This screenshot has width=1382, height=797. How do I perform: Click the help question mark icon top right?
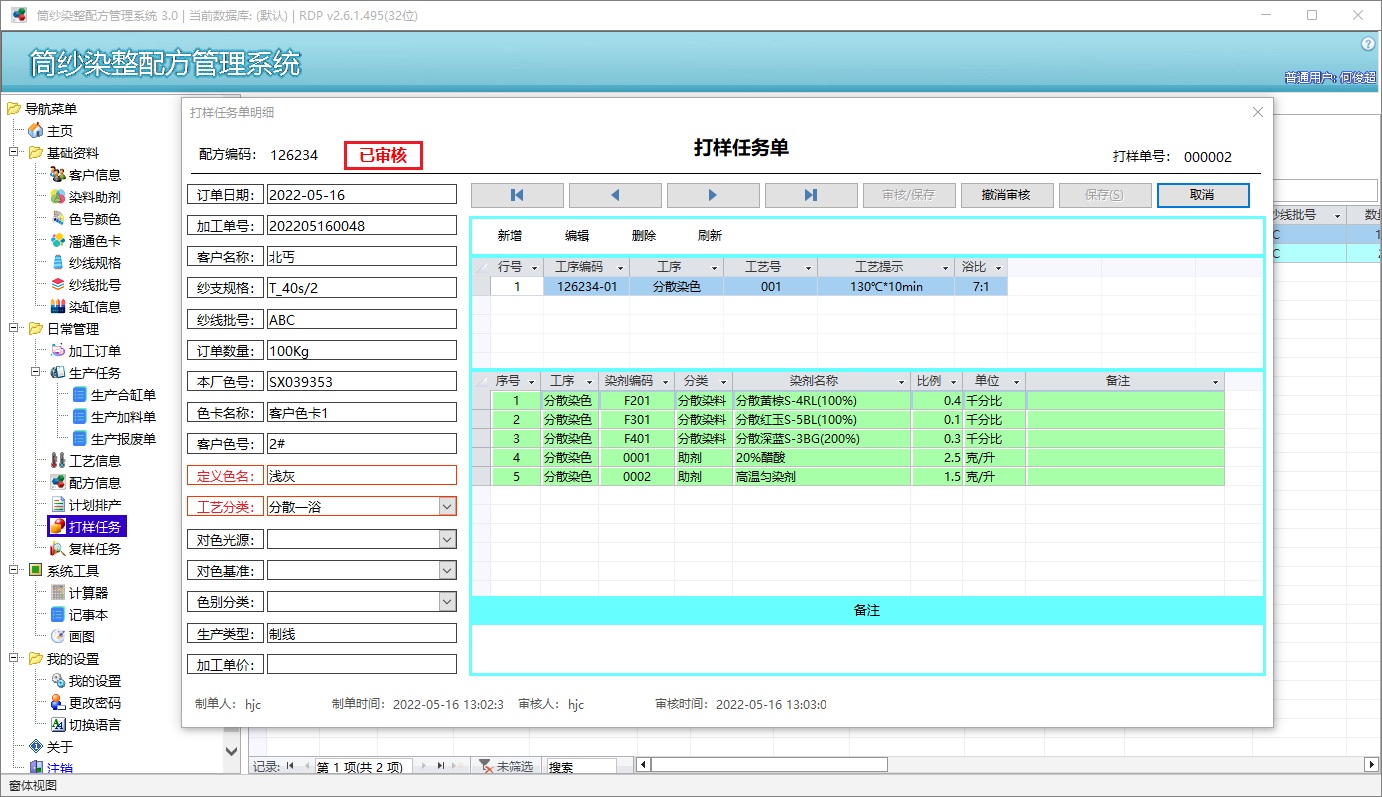[x=1369, y=44]
